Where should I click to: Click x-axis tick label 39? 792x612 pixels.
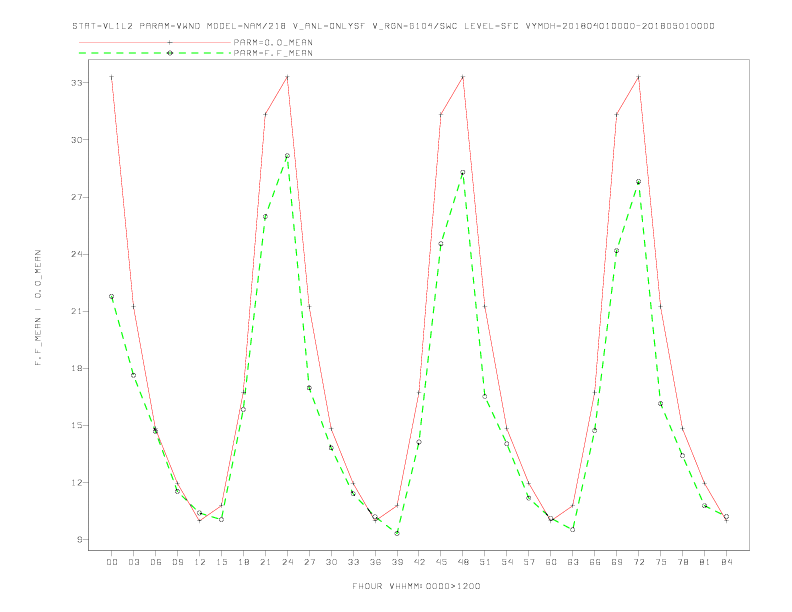(x=397, y=562)
